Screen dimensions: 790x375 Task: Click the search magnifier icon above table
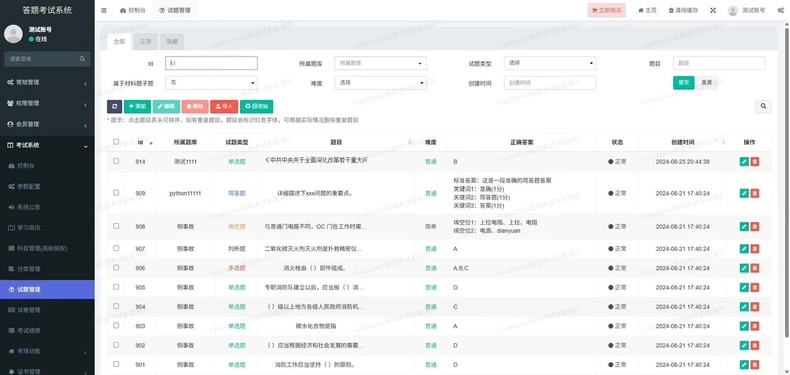(763, 106)
